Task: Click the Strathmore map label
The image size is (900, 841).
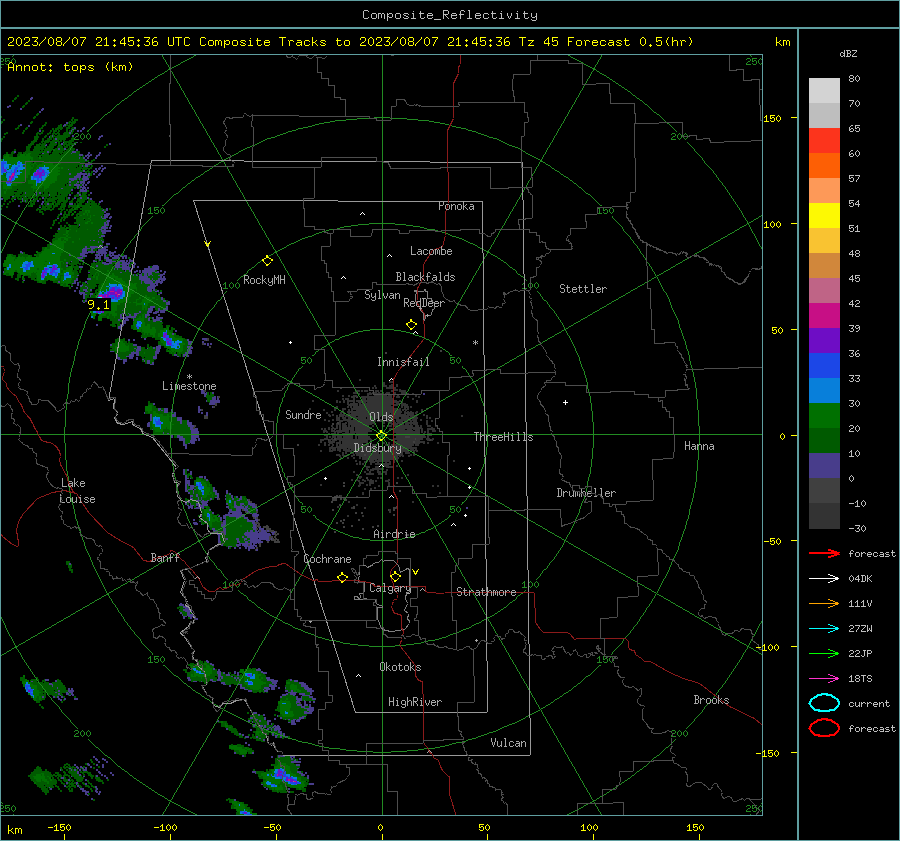Action: (x=486, y=592)
